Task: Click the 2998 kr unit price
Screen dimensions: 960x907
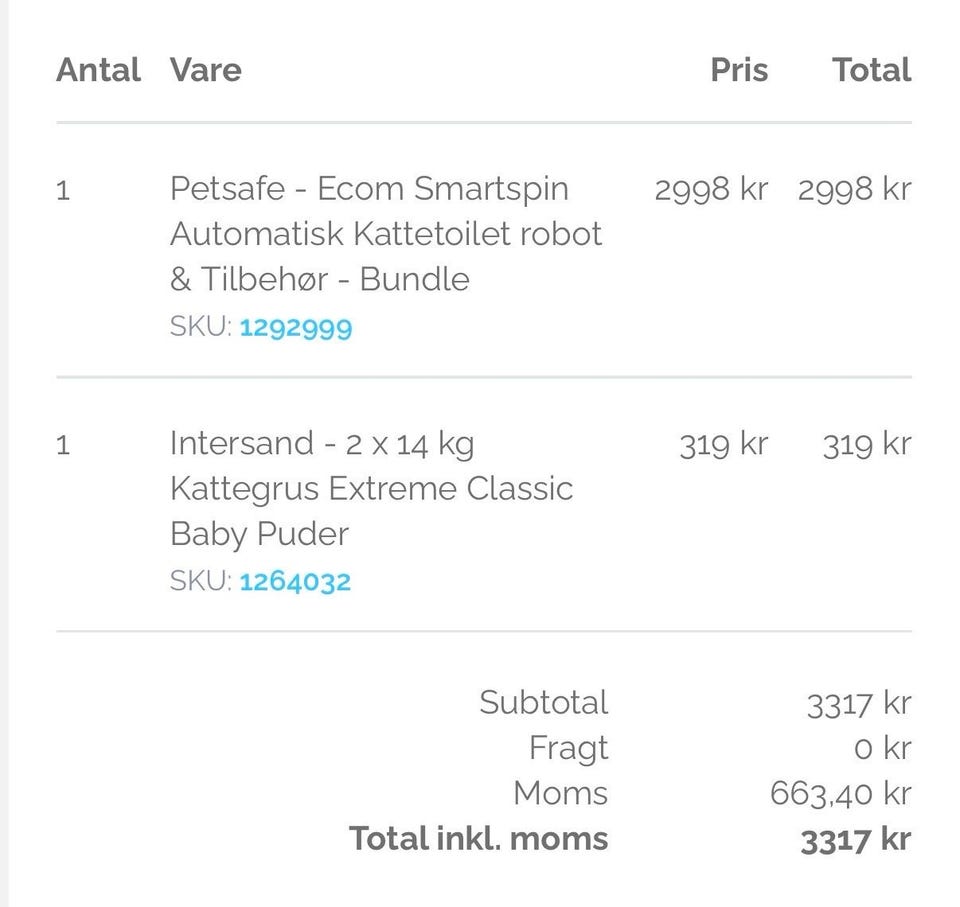Action: (x=711, y=189)
